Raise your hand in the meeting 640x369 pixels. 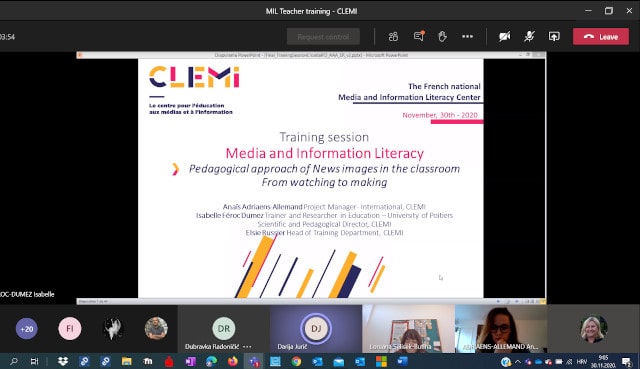pos(442,37)
